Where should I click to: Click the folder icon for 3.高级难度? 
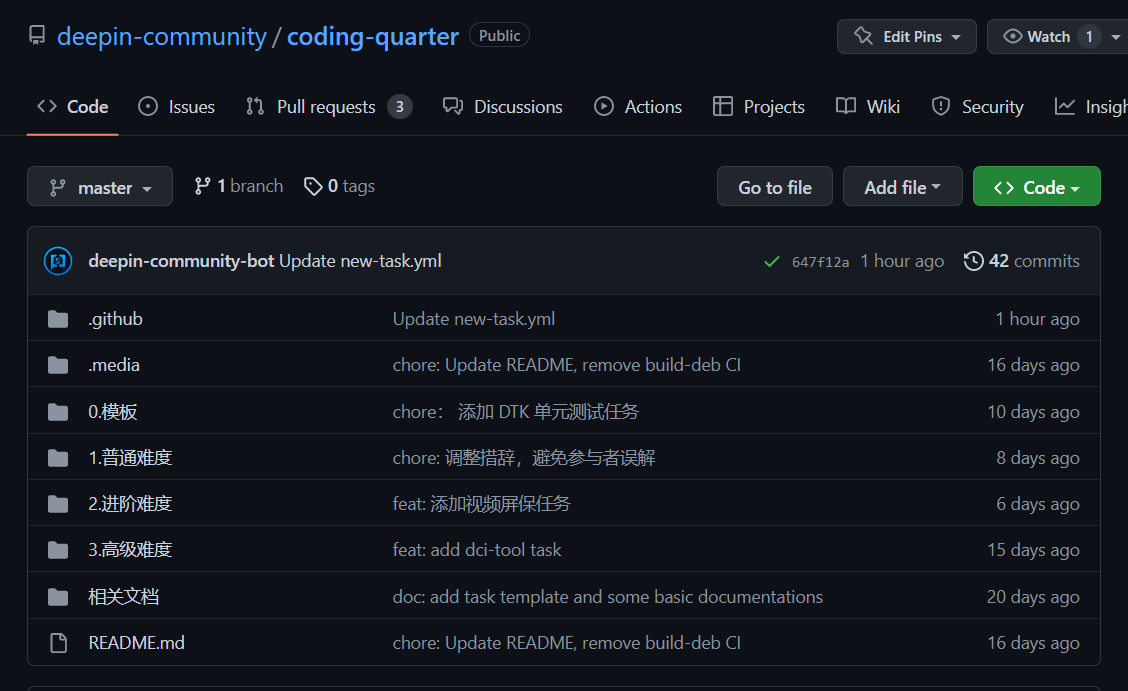(x=58, y=550)
